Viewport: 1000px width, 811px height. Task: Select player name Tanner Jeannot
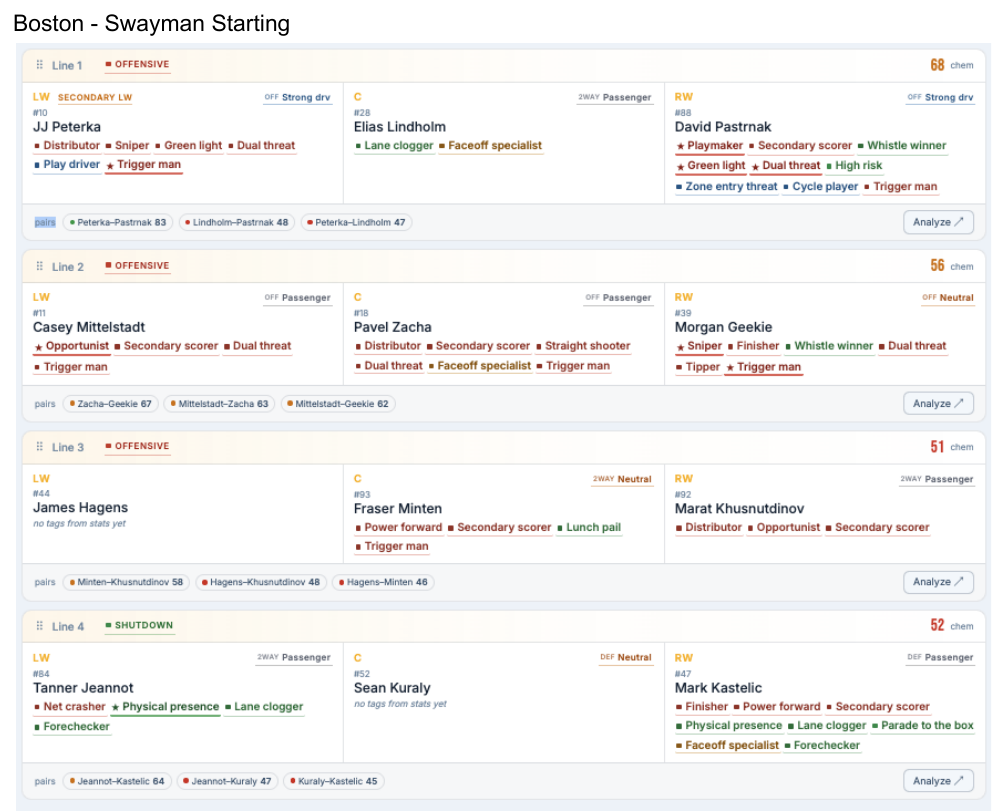point(84,688)
